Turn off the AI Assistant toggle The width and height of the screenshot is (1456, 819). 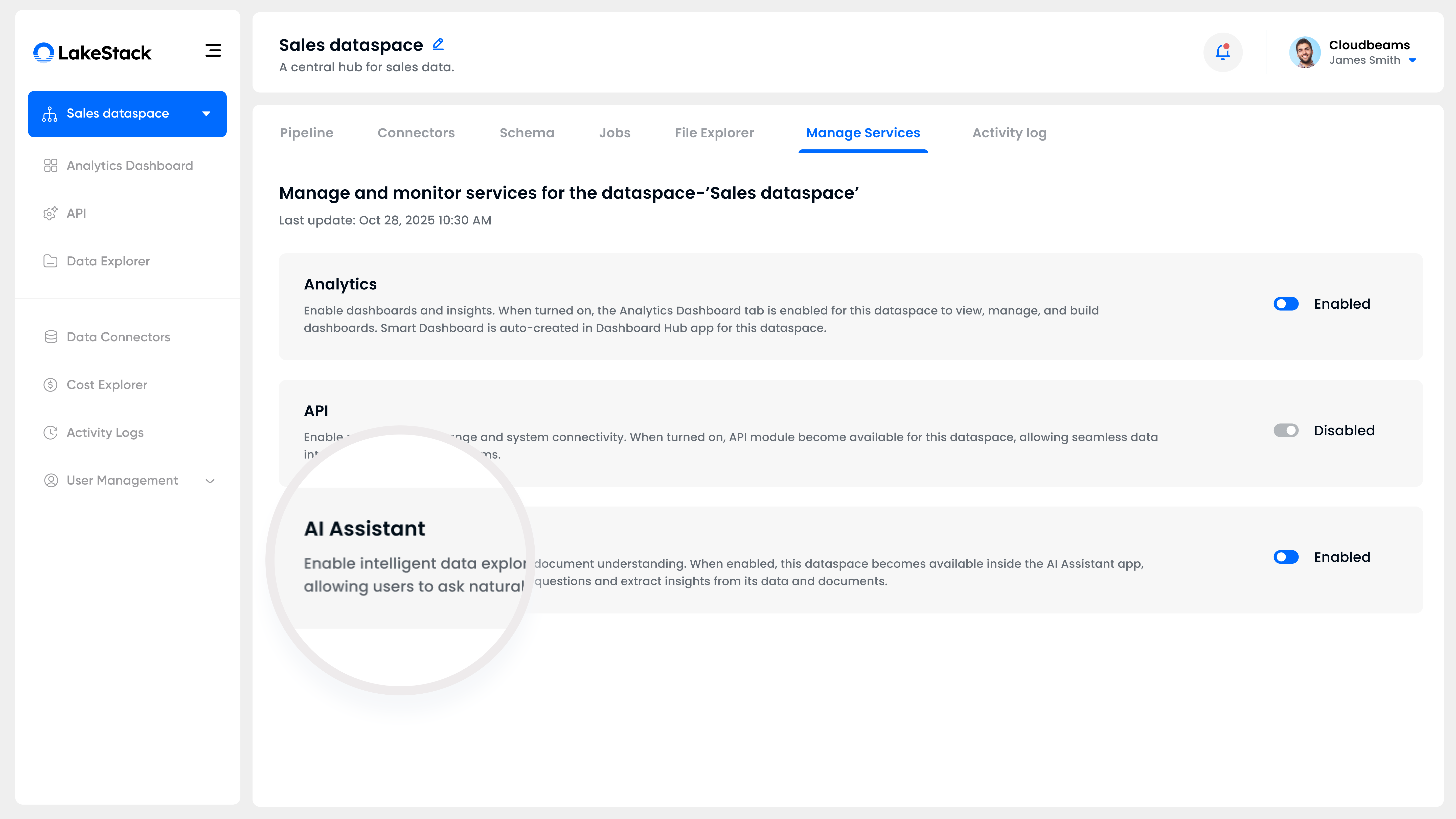tap(1286, 557)
